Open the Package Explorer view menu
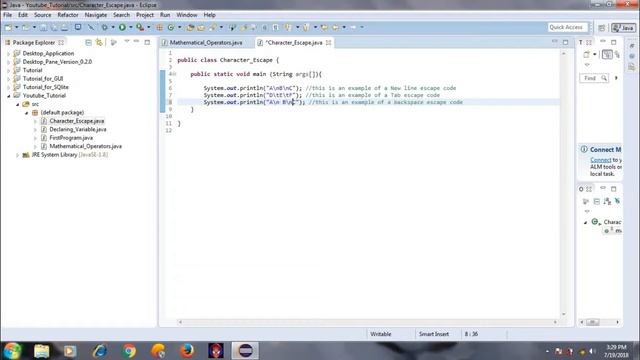The width and height of the screenshot is (640, 360). pyautogui.click(x=127, y=42)
